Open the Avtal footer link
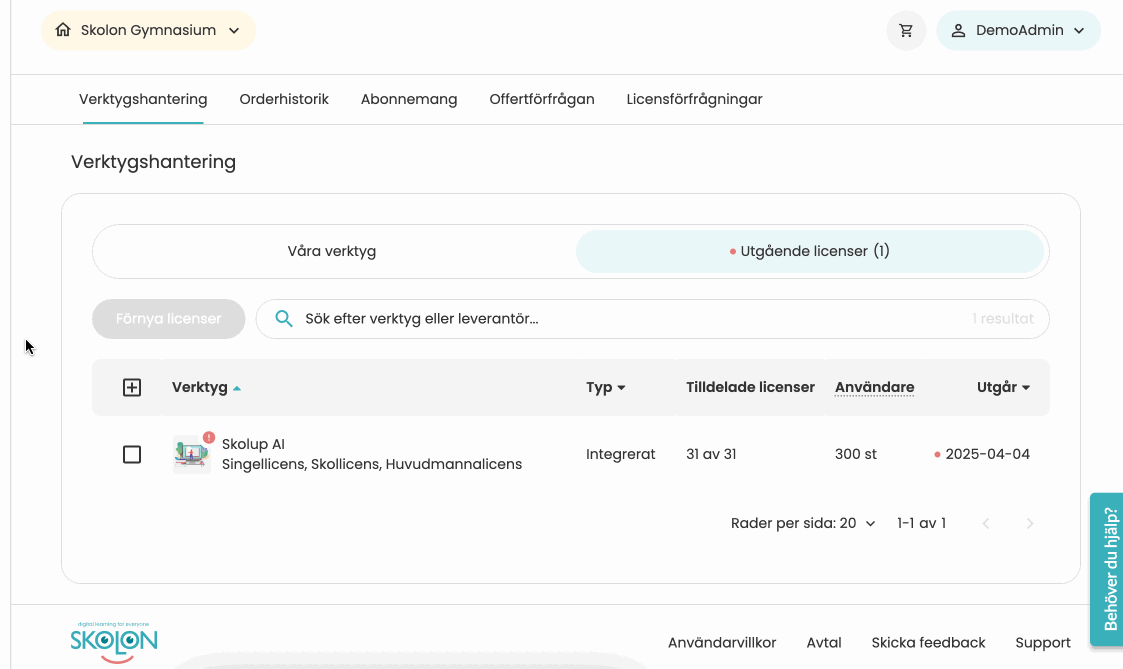Screen dimensions: 1123x669 coord(824,642)
